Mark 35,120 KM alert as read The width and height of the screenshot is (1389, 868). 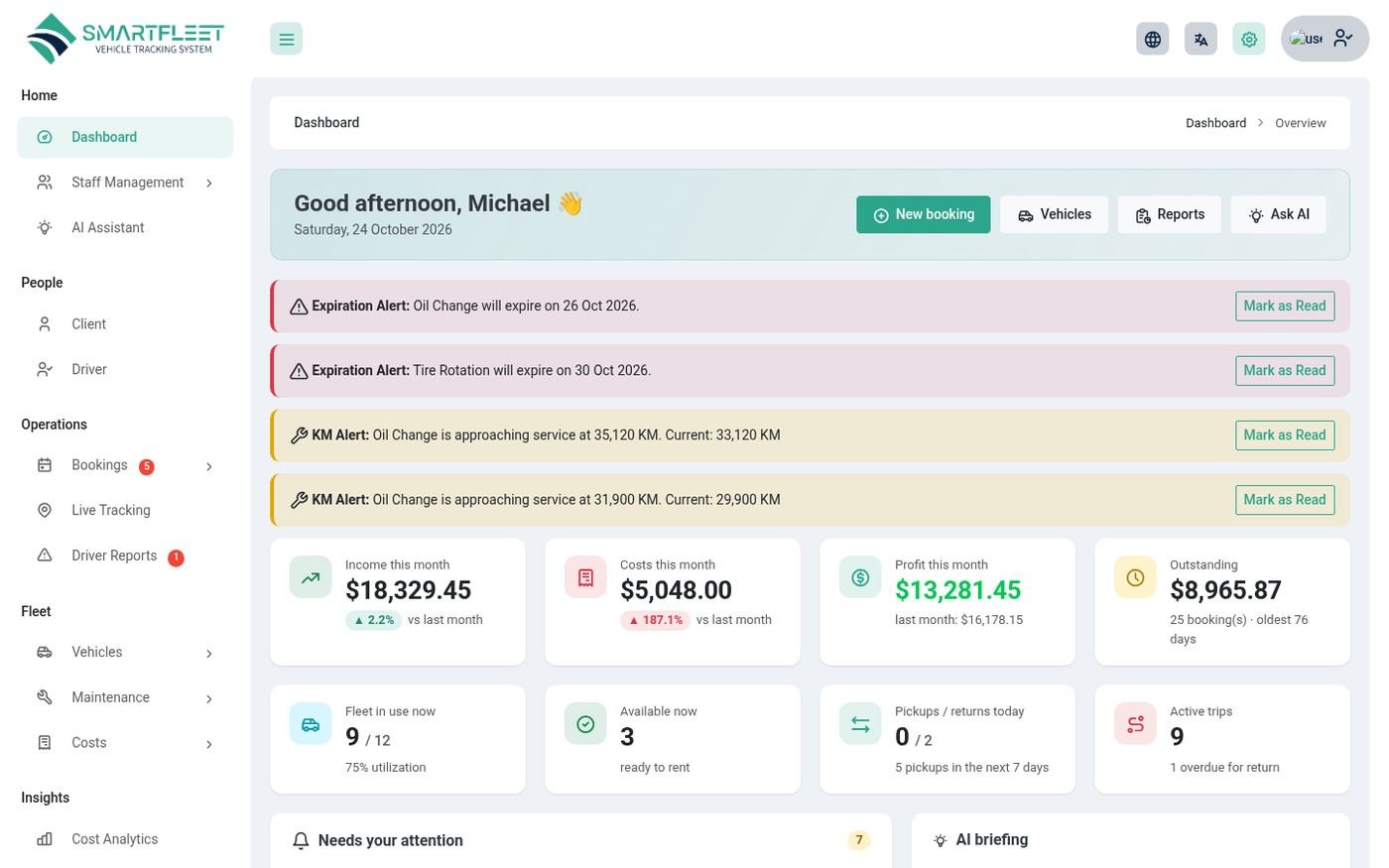coord(1285,434)
